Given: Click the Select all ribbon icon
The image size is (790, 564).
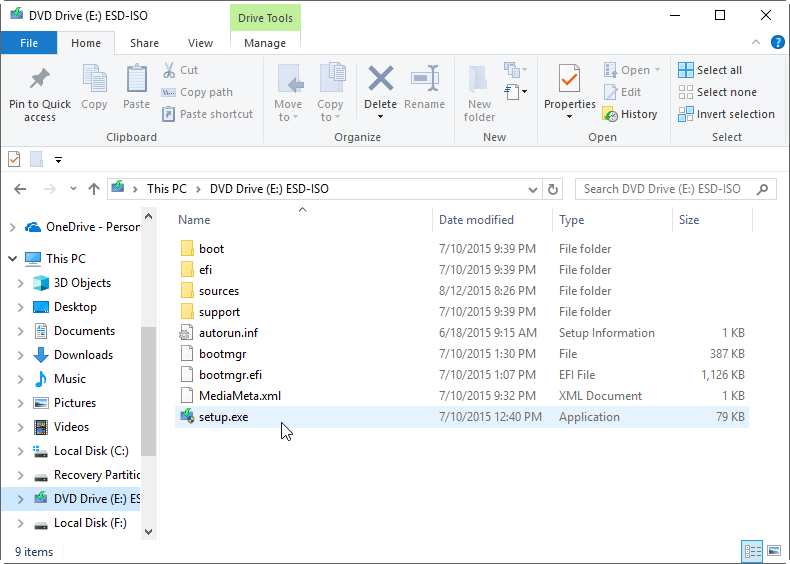Looking at the screenshot, I should pyautogui.click(x=686, y=70).
